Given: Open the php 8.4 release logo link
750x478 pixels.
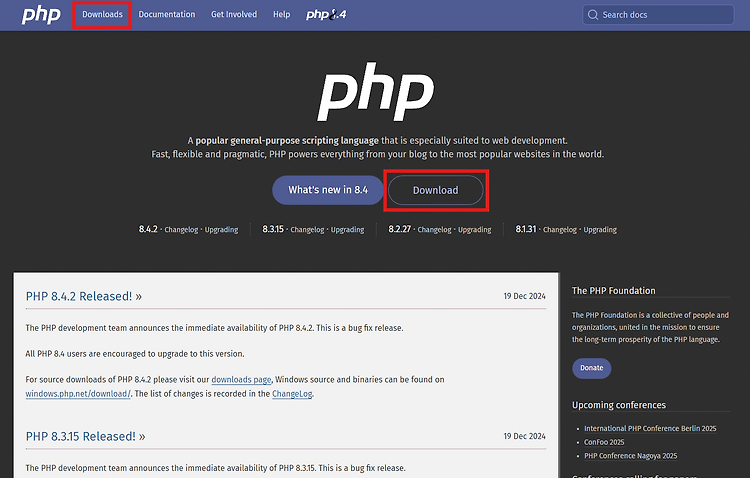Looking at the screenshot, I should [326, 14].
